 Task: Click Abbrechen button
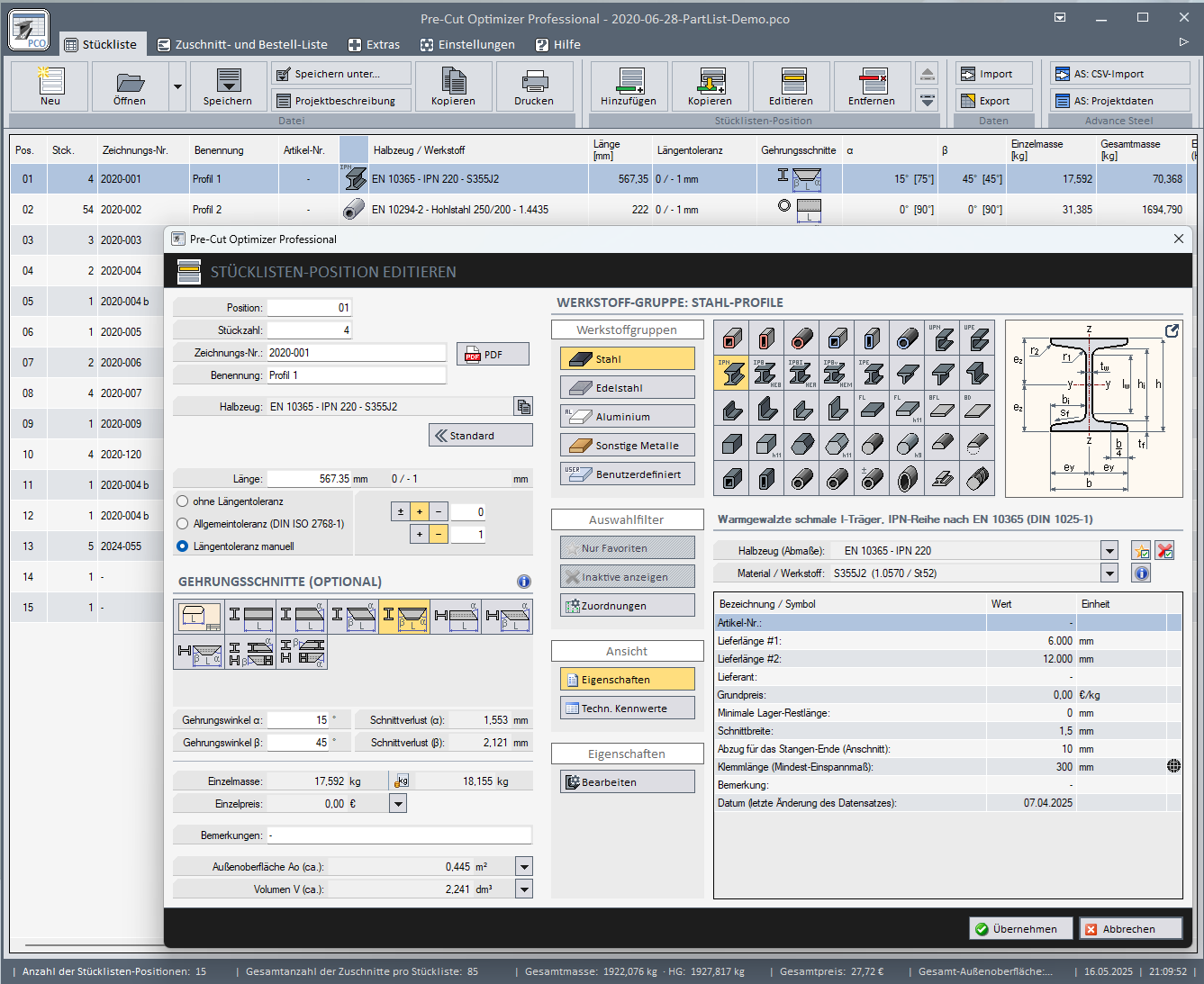click(x=1131, y=929)
